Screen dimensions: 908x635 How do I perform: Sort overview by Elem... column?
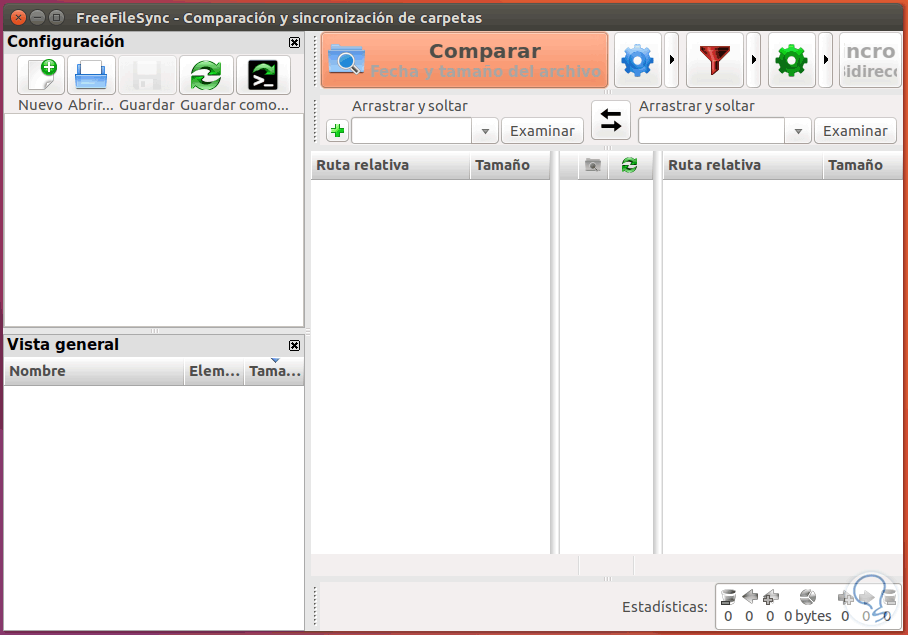[x=214, y=371]
